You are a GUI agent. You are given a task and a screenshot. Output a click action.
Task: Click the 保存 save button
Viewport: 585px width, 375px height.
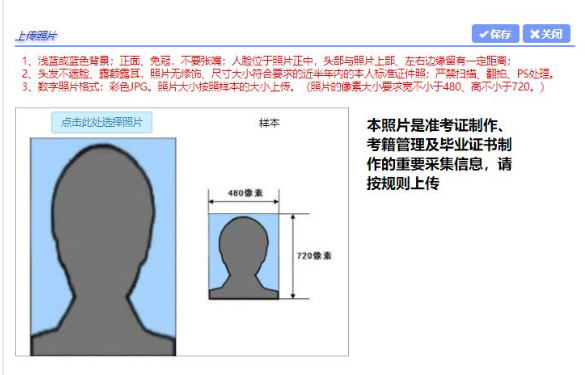(x=495, y=34)
